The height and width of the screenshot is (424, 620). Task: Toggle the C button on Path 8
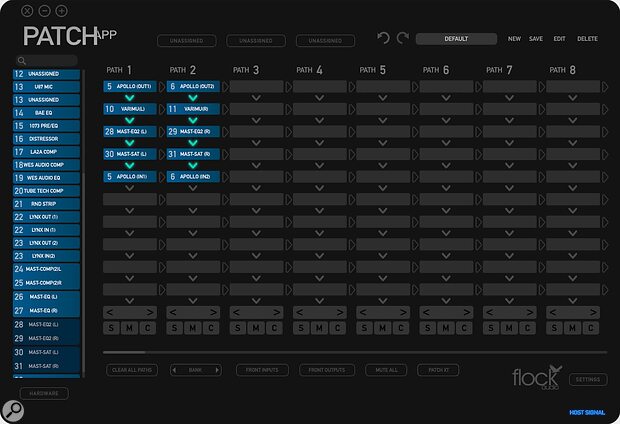591,328
